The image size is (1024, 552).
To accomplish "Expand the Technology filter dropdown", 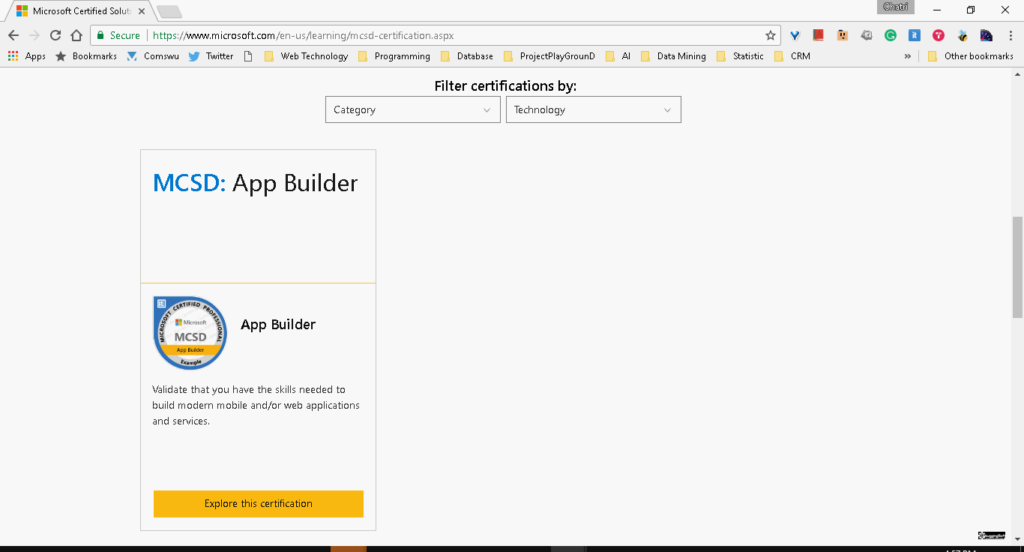I will point(593,110).
